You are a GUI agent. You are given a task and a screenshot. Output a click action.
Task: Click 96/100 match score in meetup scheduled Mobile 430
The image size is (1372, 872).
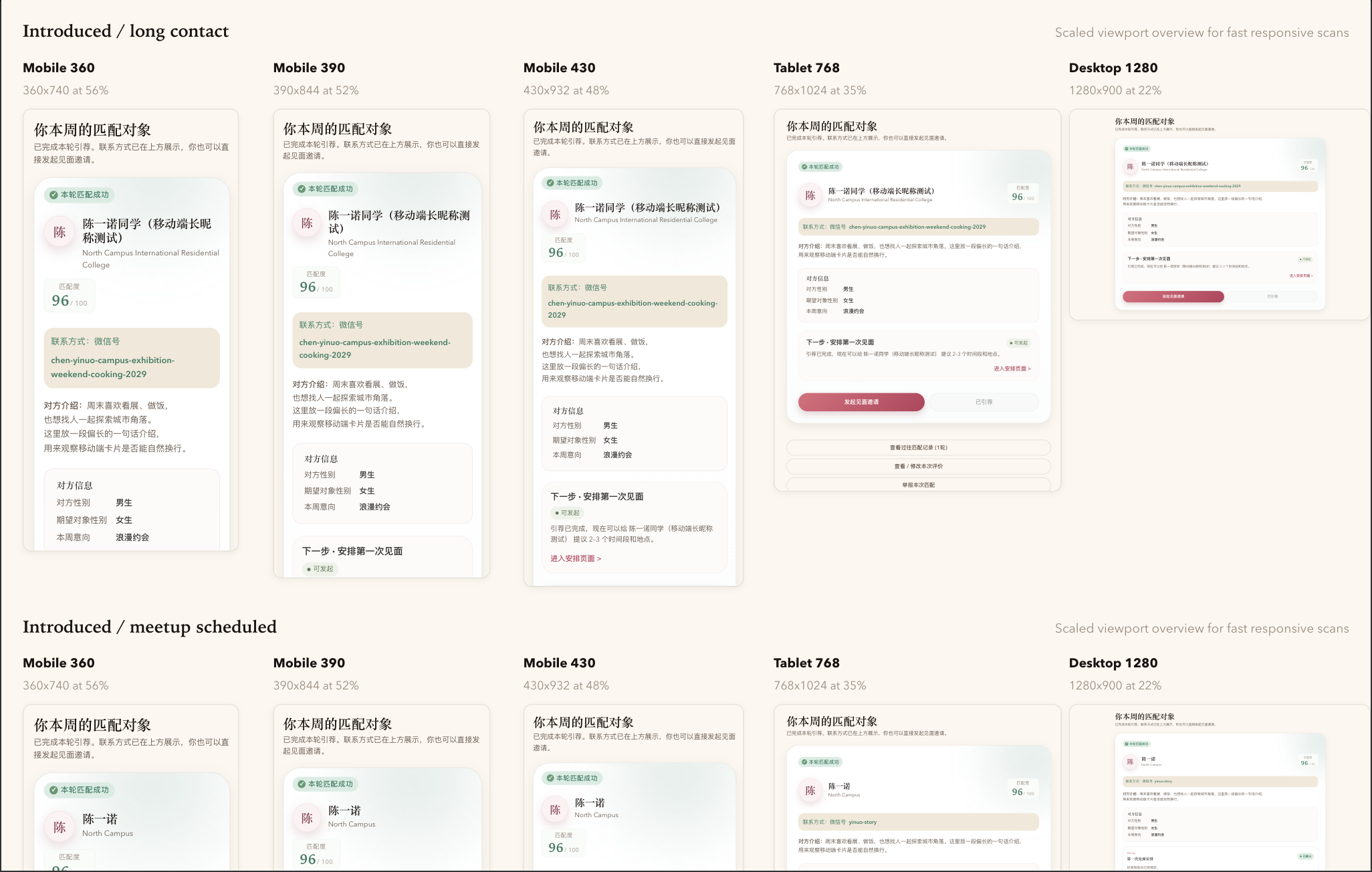(564, 843)
